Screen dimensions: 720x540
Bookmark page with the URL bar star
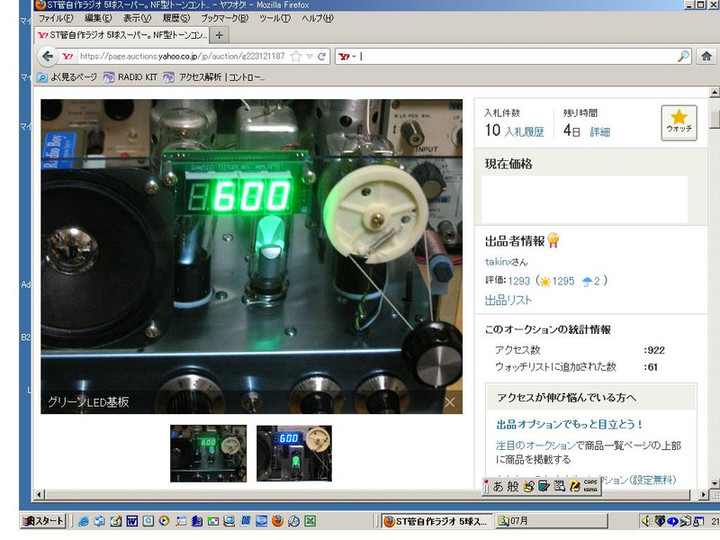(296, 57)
